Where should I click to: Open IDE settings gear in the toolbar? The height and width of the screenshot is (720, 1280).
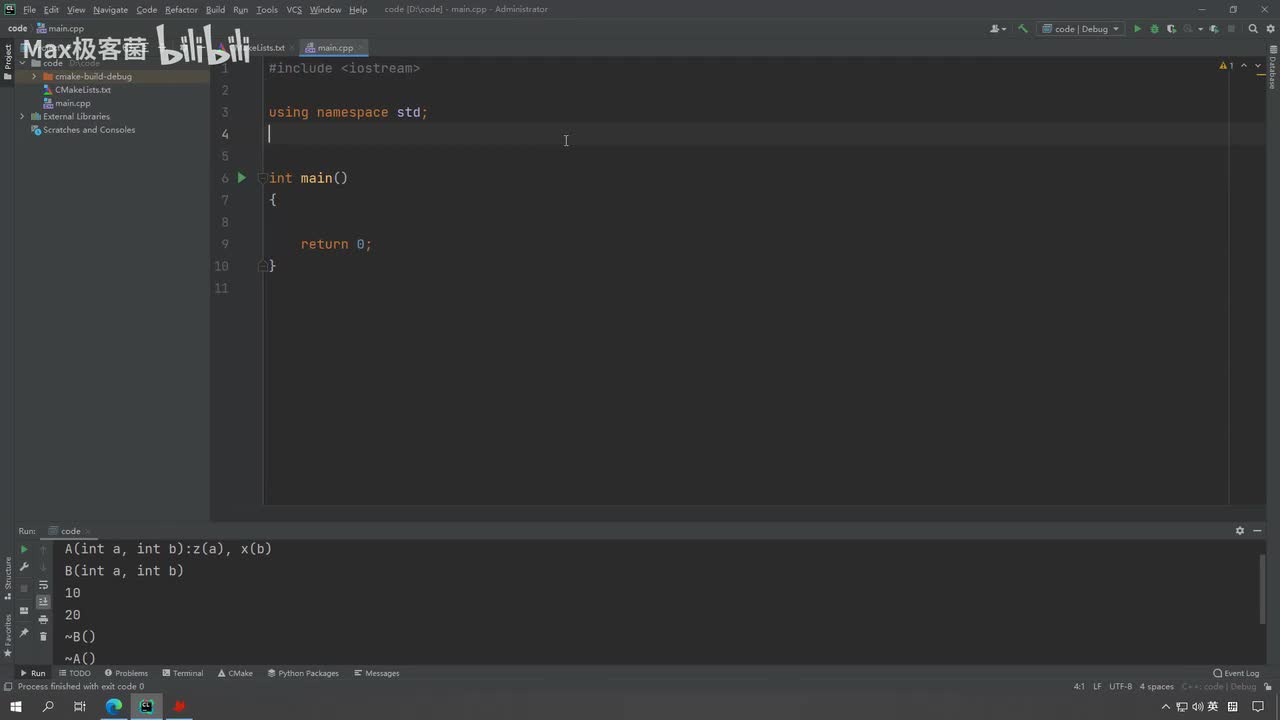click(x=1269, y=29)
